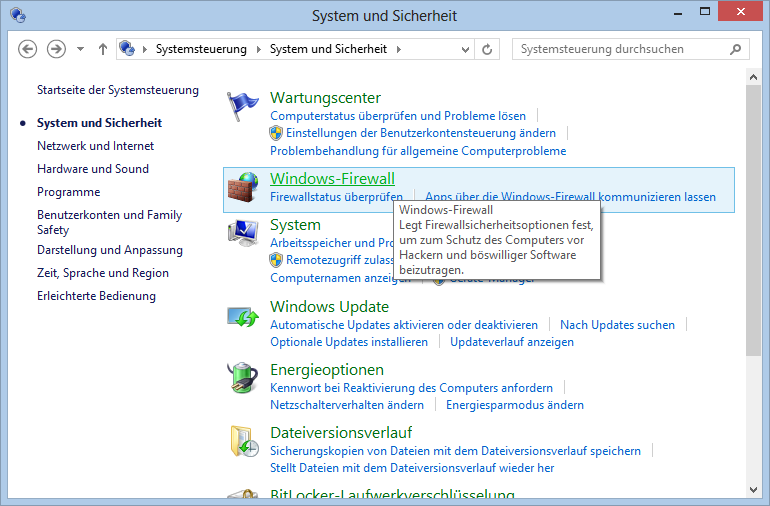Open the Windows-Firewall heading link
Image resolution: width=770 pixels, height=506 pixels.
point(332,179)
